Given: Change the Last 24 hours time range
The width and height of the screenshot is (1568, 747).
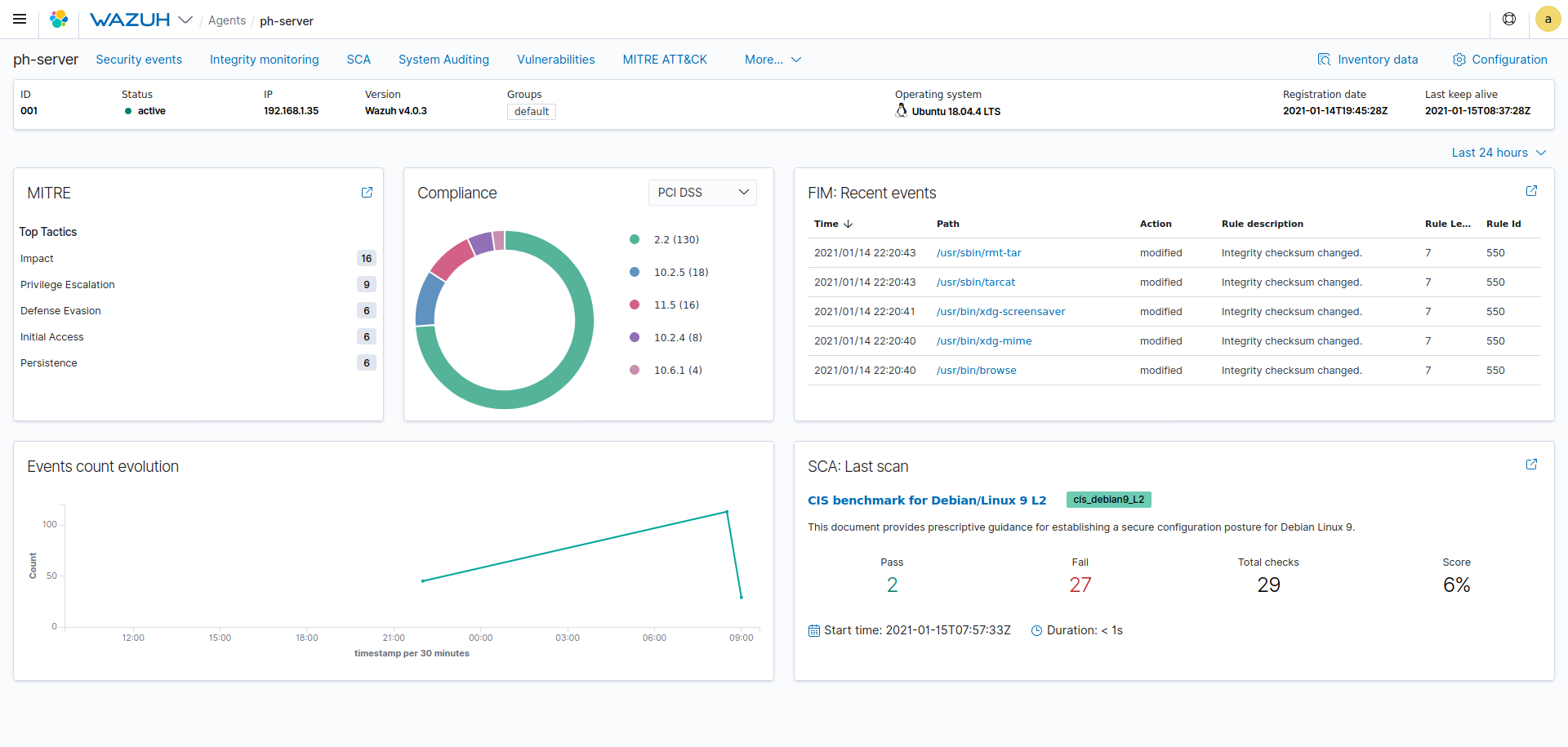Looking at the screenshot, I should point(1499,153).
